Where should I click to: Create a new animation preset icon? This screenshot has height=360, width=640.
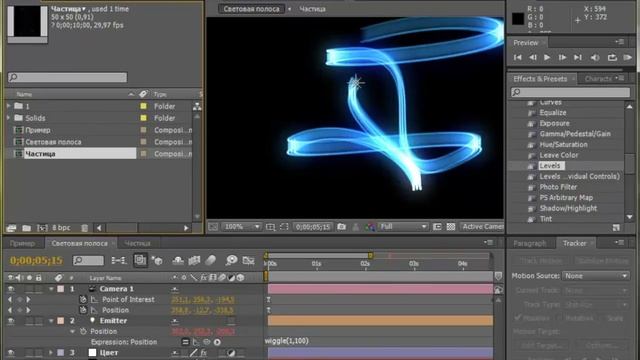point(616,227)
